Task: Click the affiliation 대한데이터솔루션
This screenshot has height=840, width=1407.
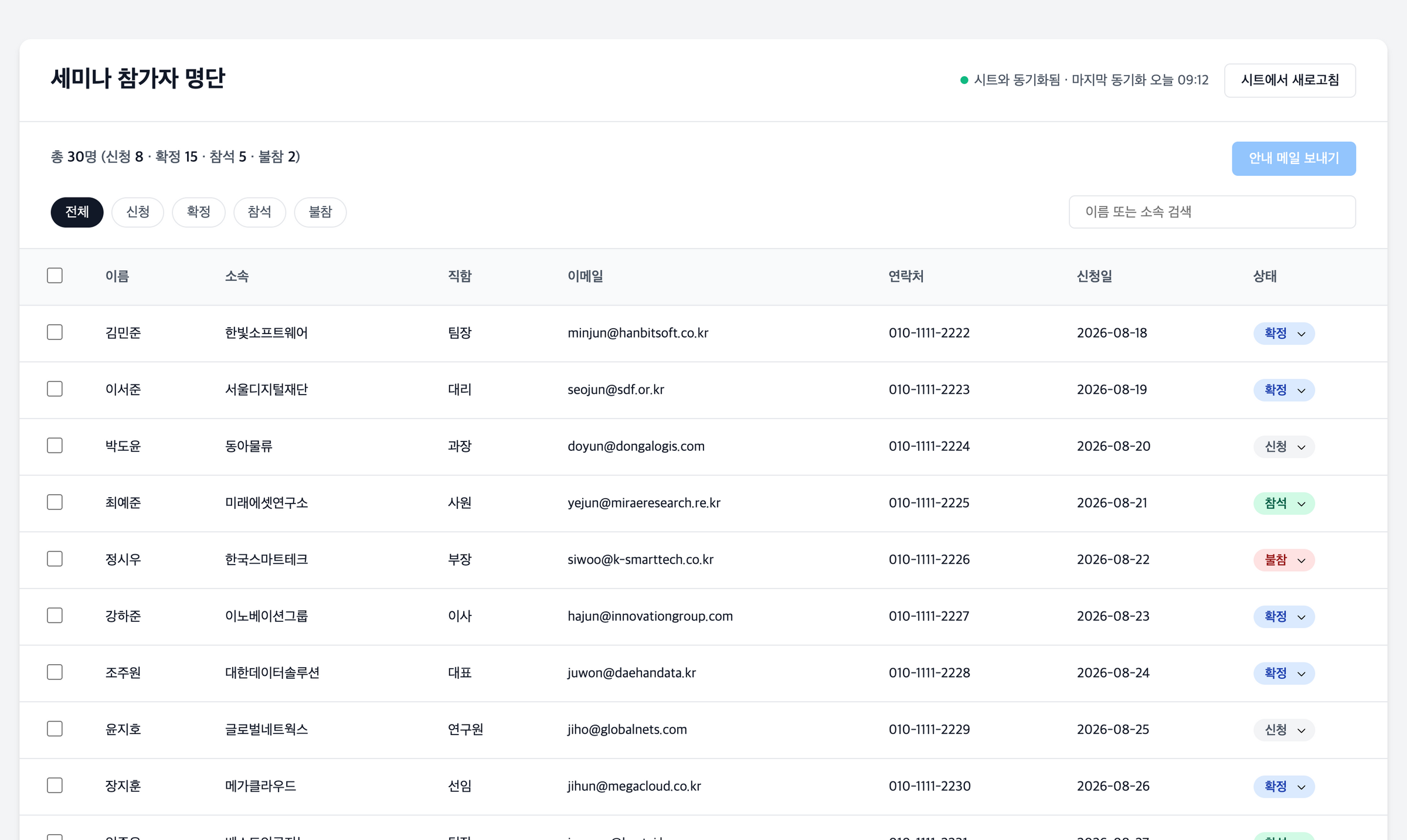Action: tap(272, 673)
